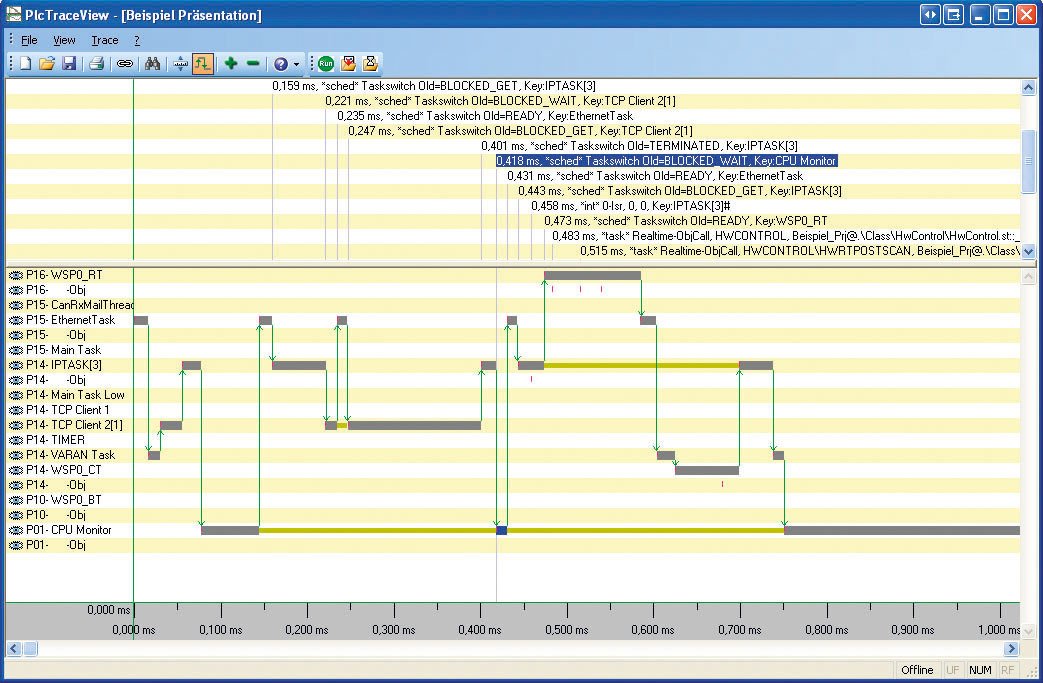Select the 0,159 ms IPTASK[3] event line
This screenshot has height=683, width=1043.
(x=434, y=86)
